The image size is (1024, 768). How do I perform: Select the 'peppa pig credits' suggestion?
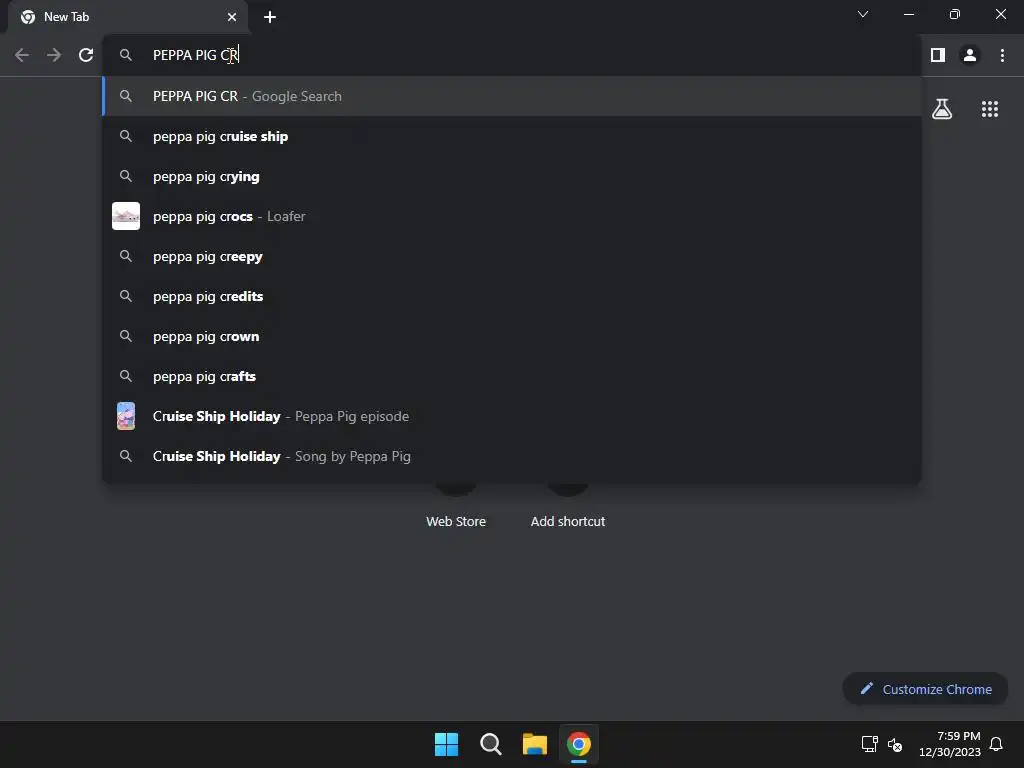click(x=512, y=296)
